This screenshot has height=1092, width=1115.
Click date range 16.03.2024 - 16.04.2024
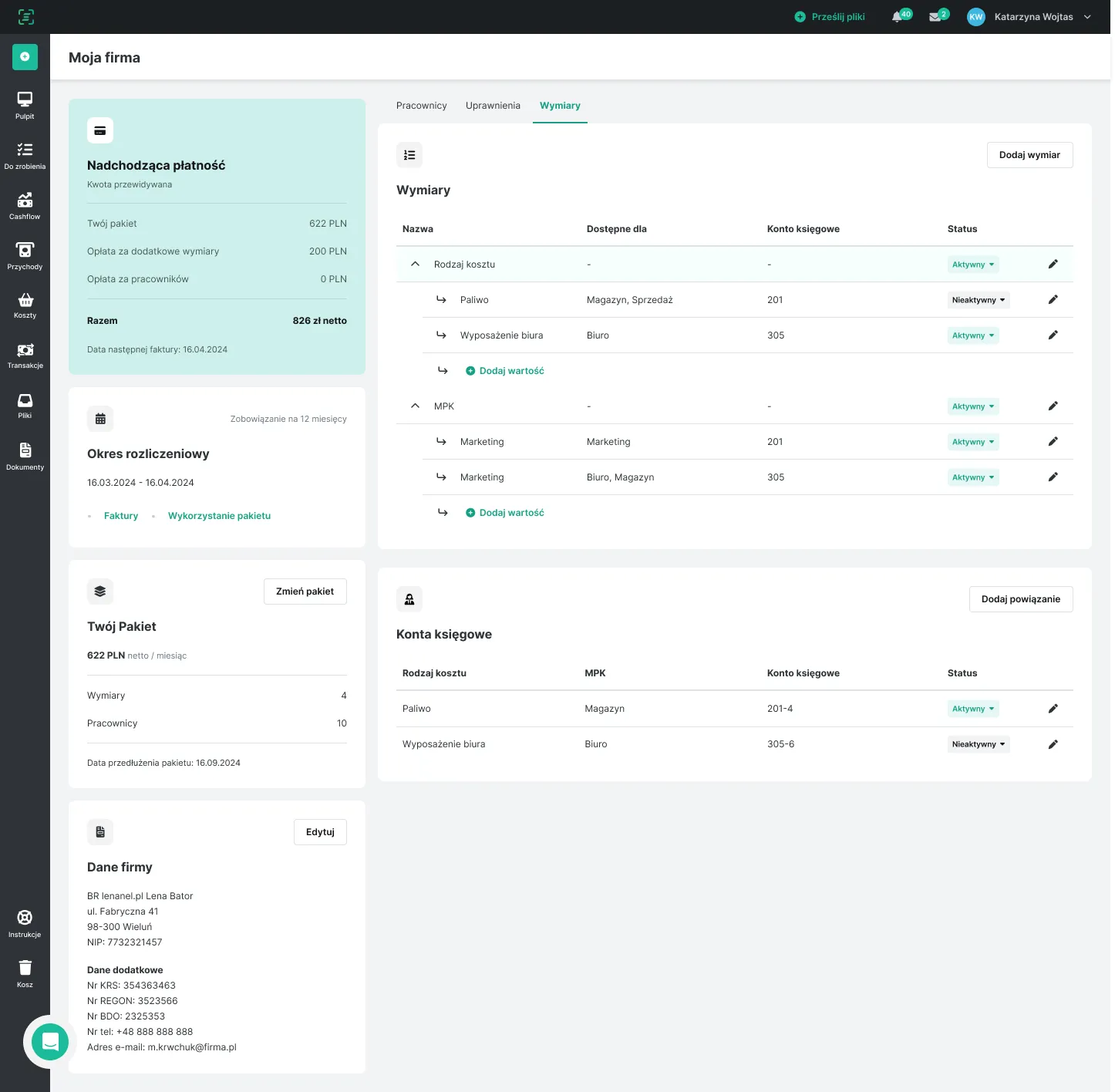(x=140, y=483)
